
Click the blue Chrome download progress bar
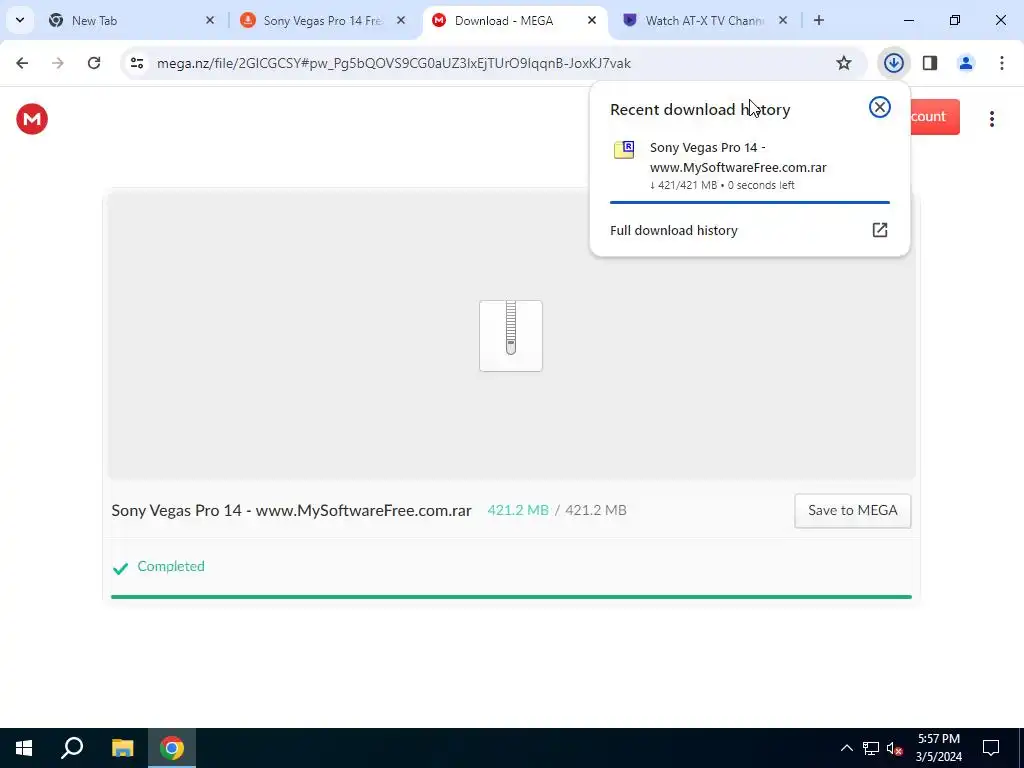click(750, 202)
